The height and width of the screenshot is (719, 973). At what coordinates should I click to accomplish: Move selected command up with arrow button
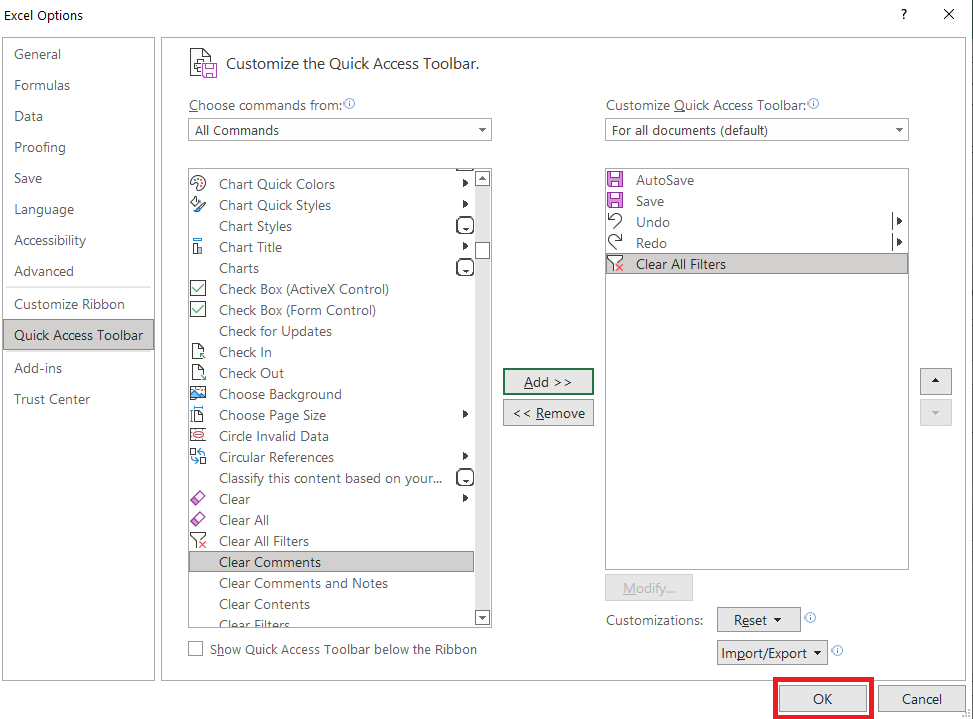point(936,381)
